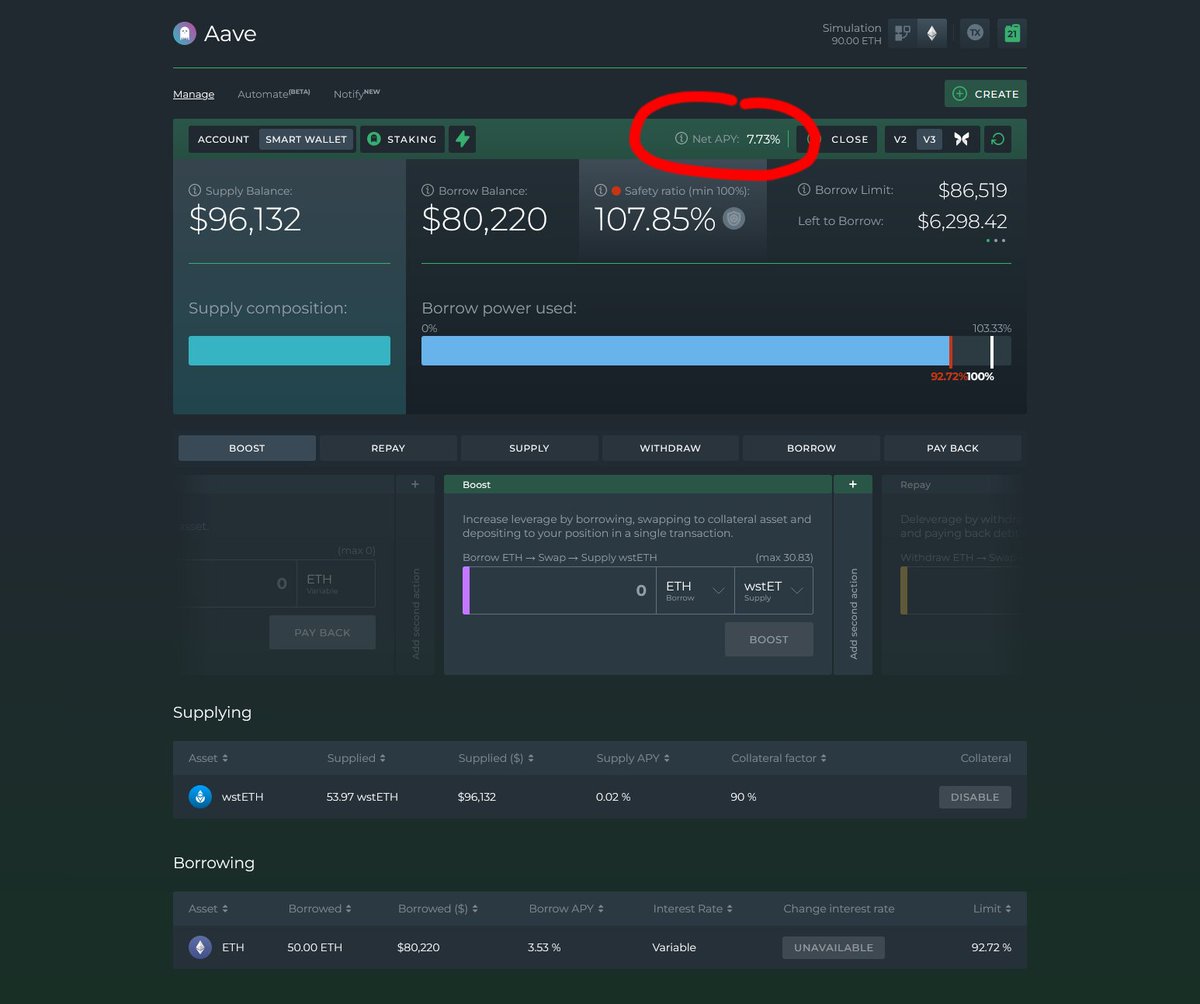Click the (max 30.83) link
The height and width of the screenshot is (1004, 1200).
click(x=784, y=557)
